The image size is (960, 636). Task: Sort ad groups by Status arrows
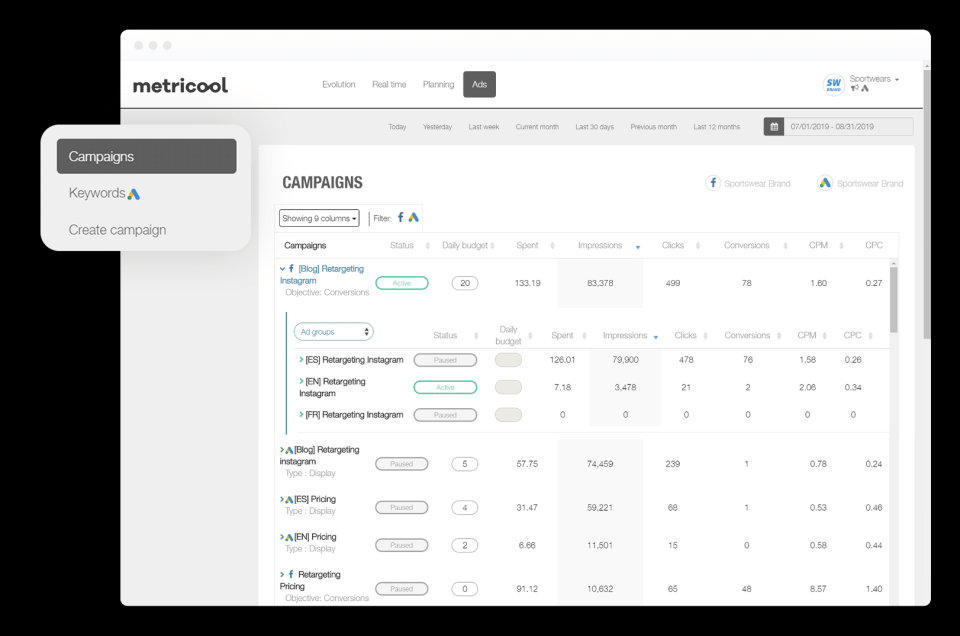pyautogui.click(x=476, y=335)
